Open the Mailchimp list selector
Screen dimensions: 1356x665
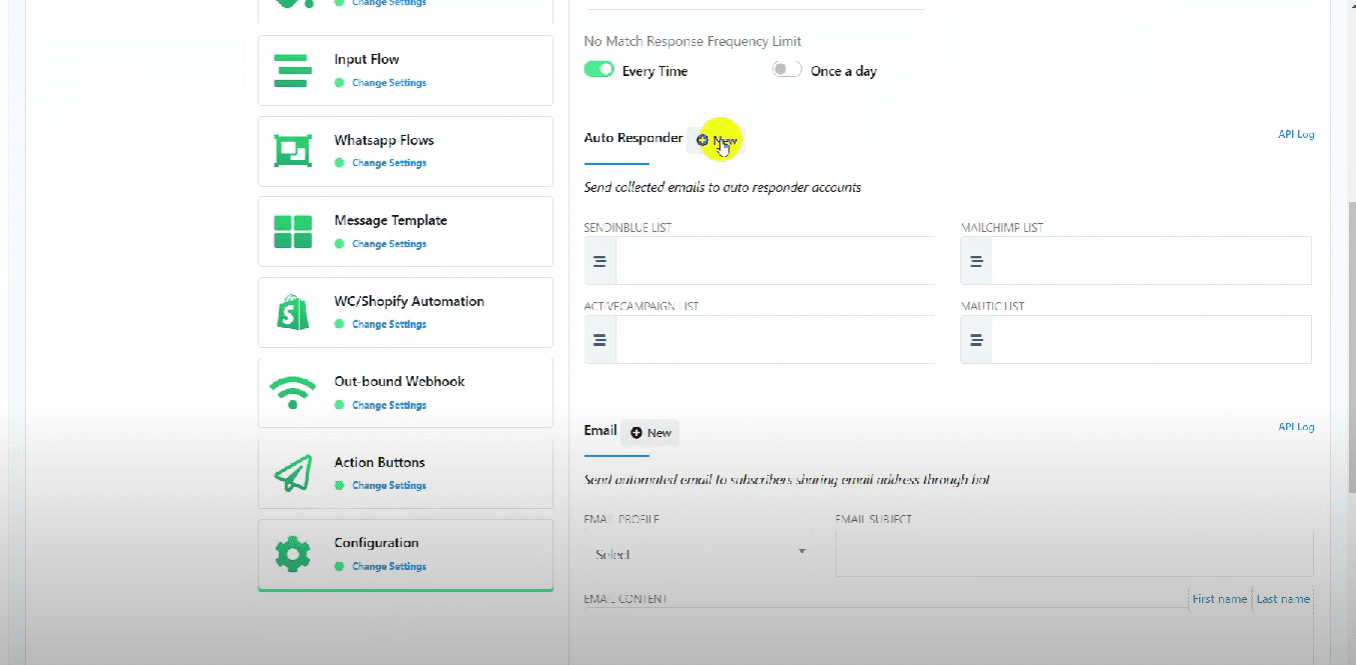coord(1150,261)
